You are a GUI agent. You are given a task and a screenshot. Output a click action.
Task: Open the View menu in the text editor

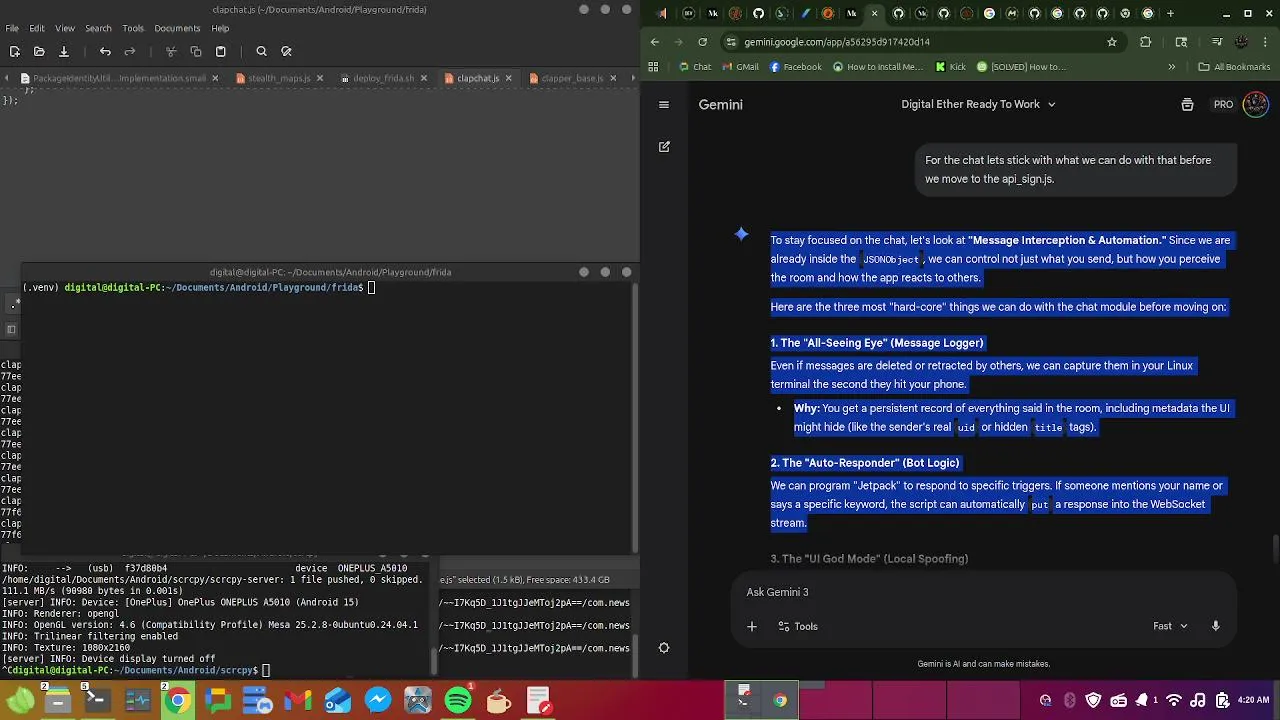[x=65, y=28]
